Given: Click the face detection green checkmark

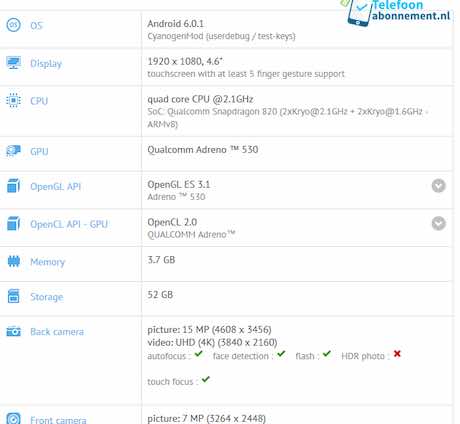Looking at the screenshot, I should point(281,354).
